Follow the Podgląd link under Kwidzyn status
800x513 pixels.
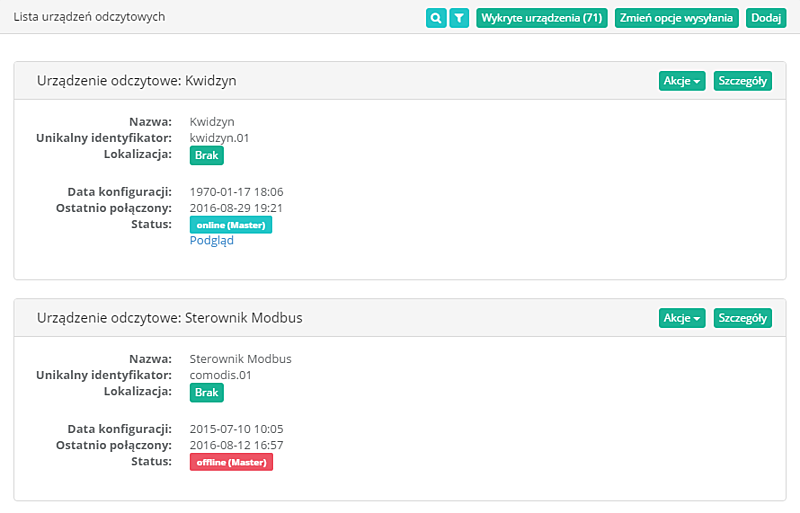pos(211,240)
